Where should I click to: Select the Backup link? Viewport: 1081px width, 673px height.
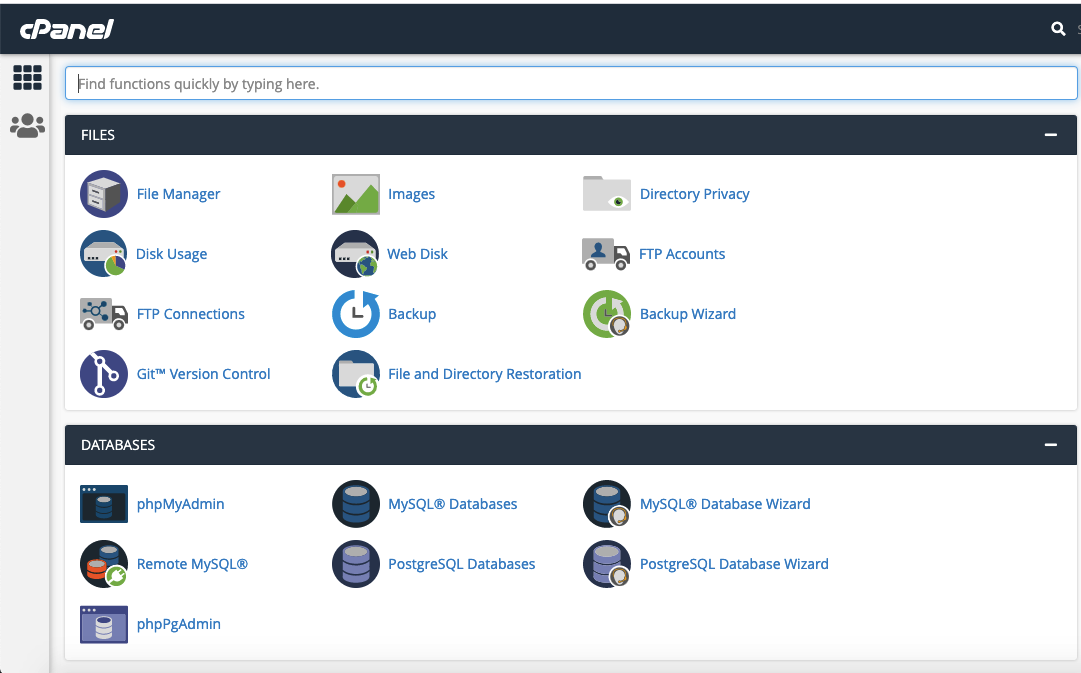[x=412, y=314]
